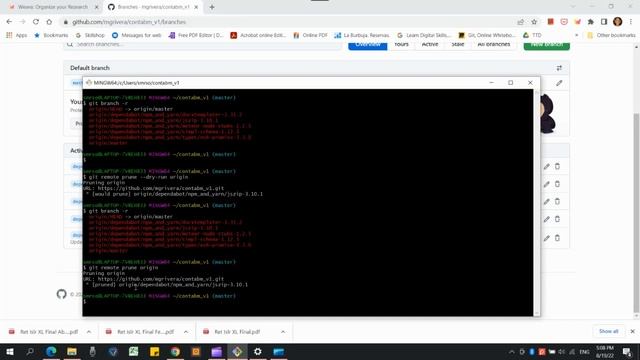This screenshot has height=360, width=640.
Task: Open the Messages for web bookmark
Action: point(137,35)
